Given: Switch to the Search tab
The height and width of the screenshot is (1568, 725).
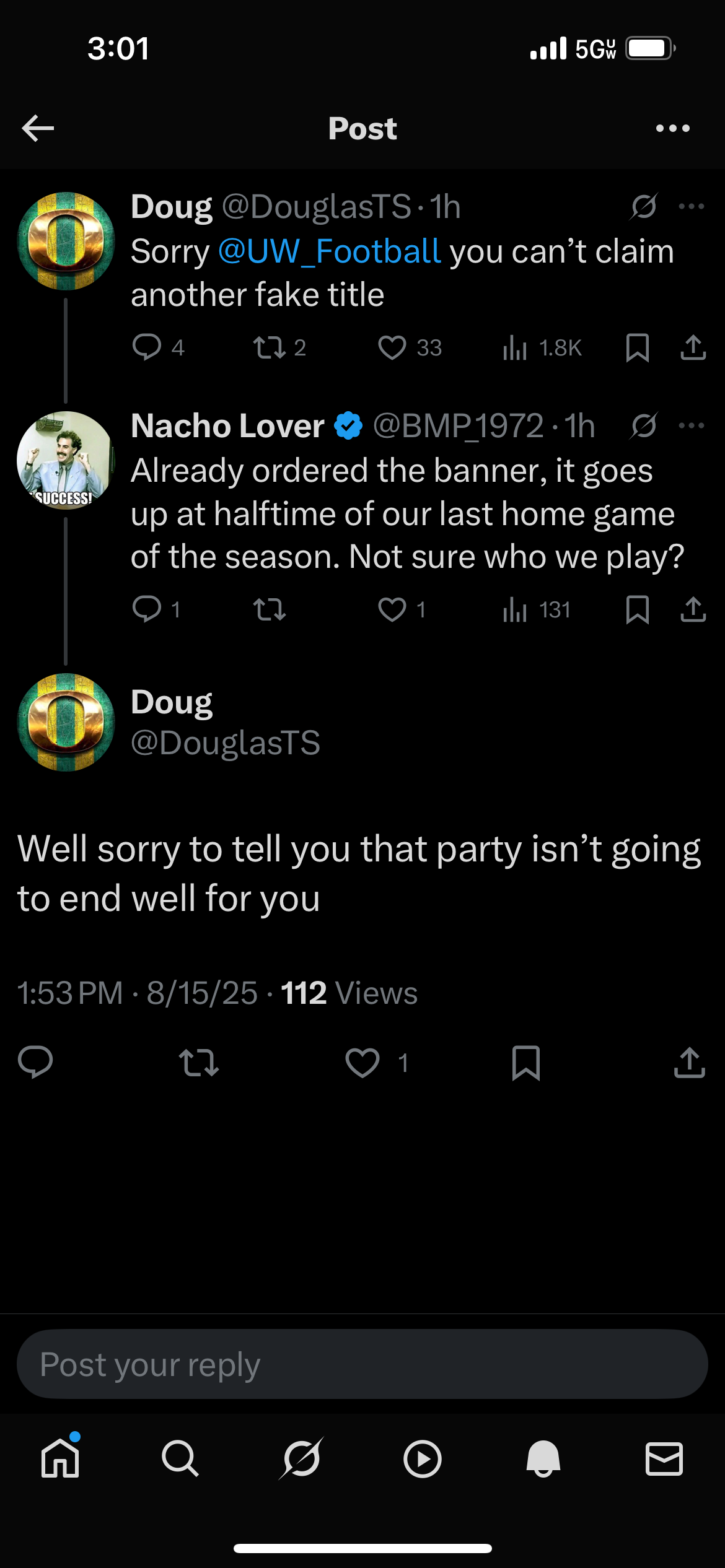Looking at the screenshot, I should coord(180,1459).
